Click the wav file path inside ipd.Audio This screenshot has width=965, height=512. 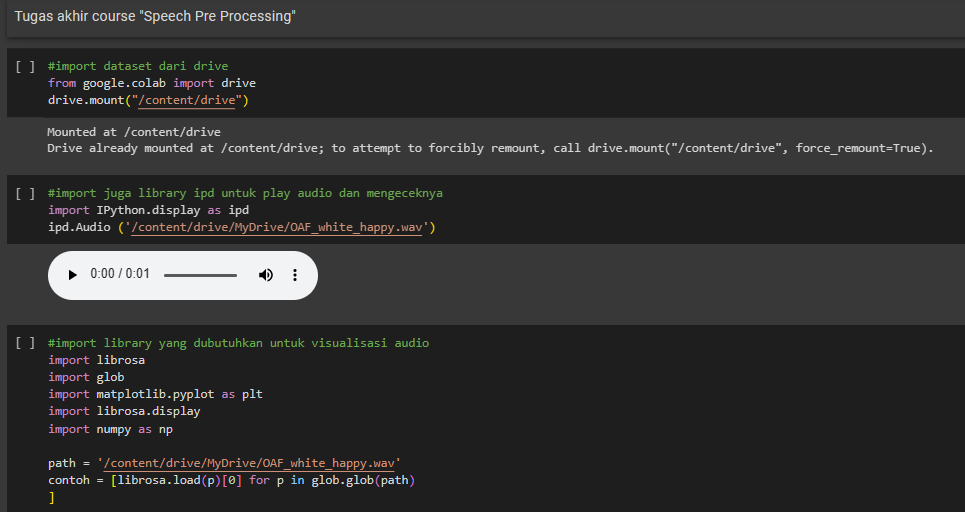(276, 228)
